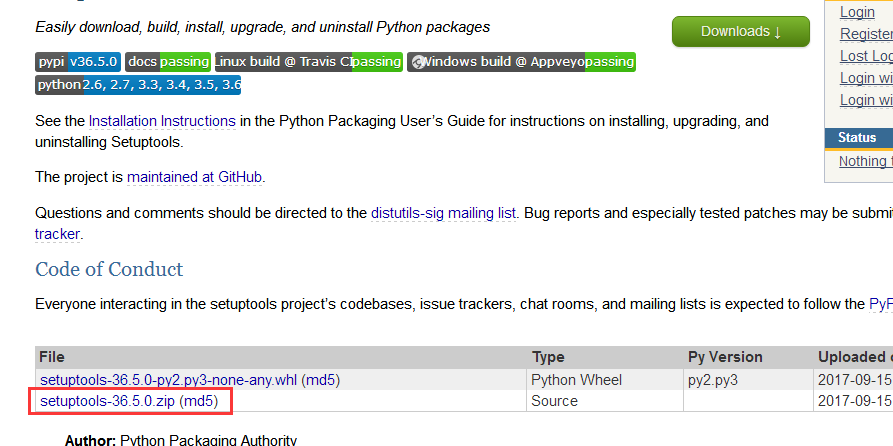Open the python versions badge
Screen dimensions: 893x446
click(138, 85)
